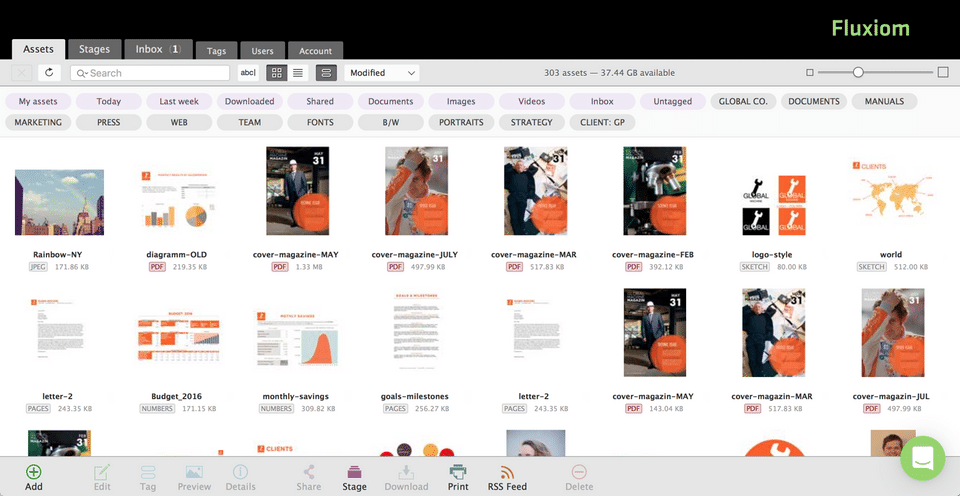960x496 pixels.
Task: Select the MANUALS tag
Action: point(884,102)
